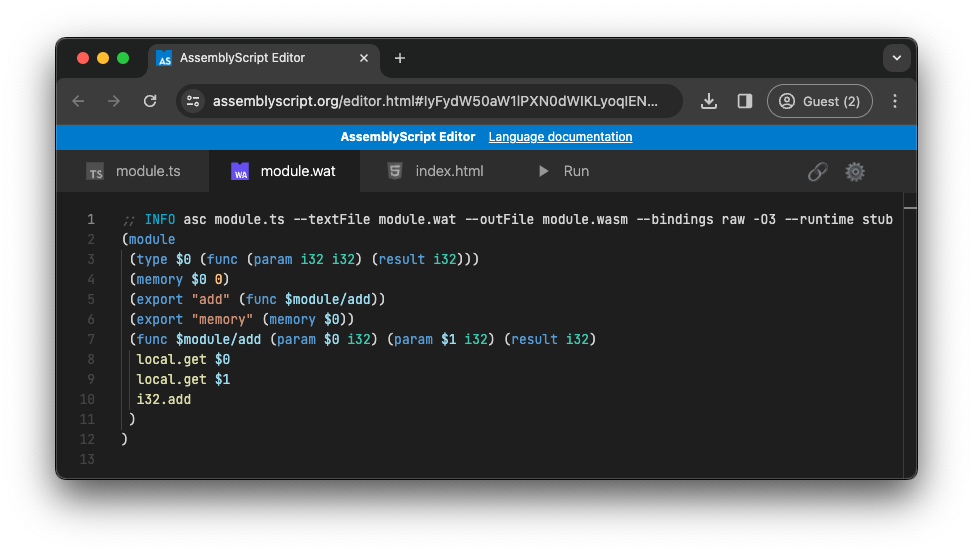
Task: Click the Run play triangle icon
Action: click(544, 171)
